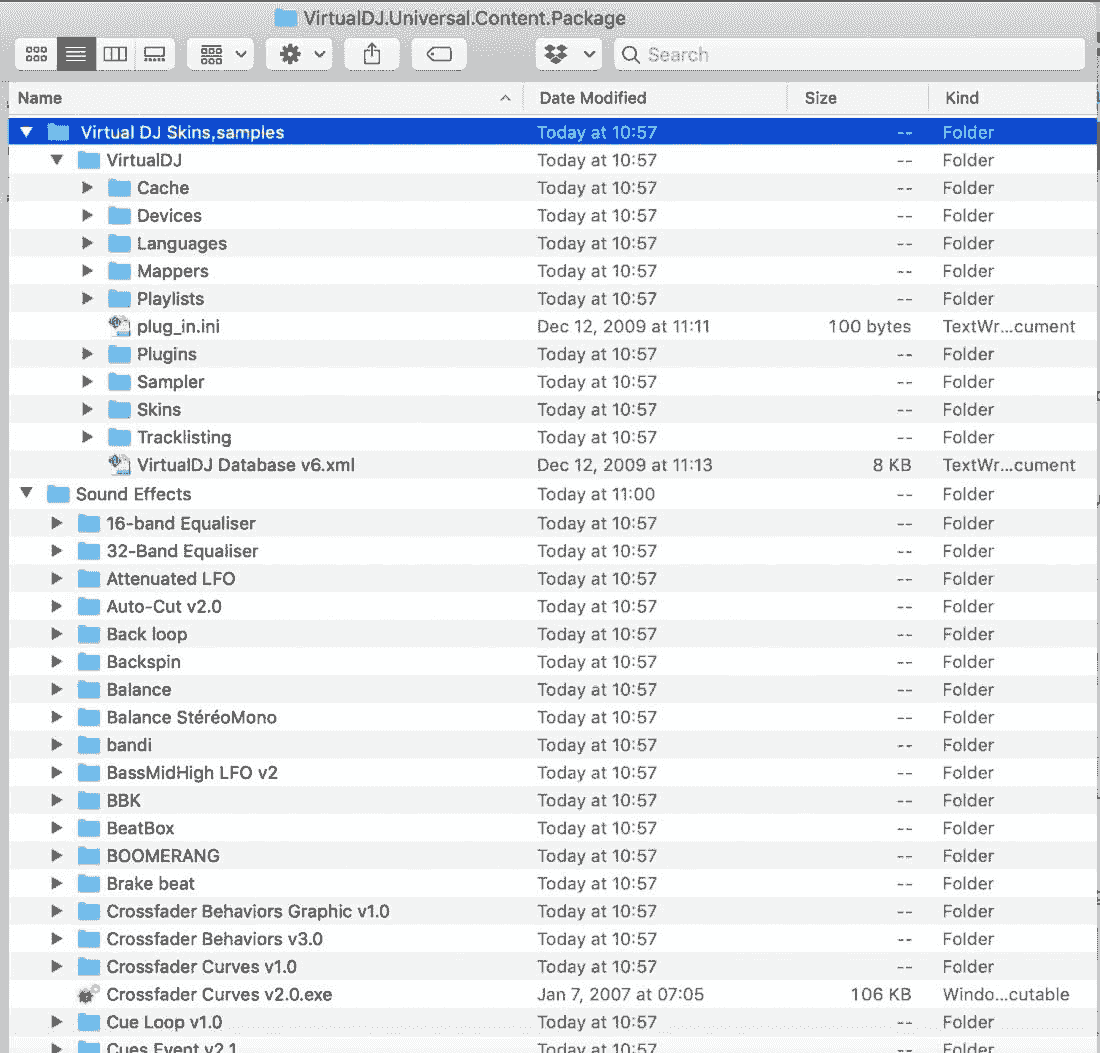The height and width of the screenshot is (1053, 1100).
Task: Expand the BBK folder
Action: click(x=57, y=800)
